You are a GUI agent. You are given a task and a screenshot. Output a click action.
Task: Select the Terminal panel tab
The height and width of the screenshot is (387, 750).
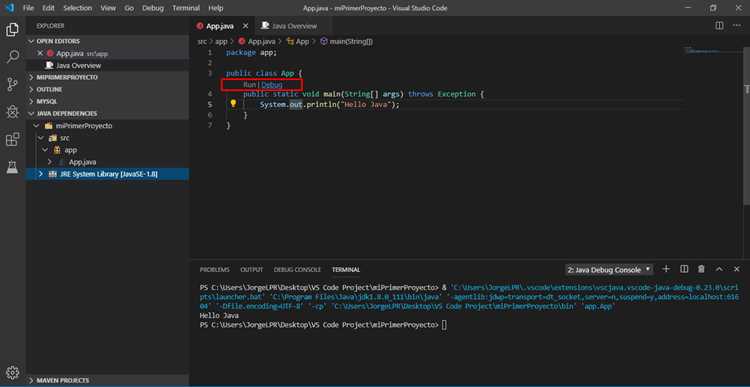(346, 269)
